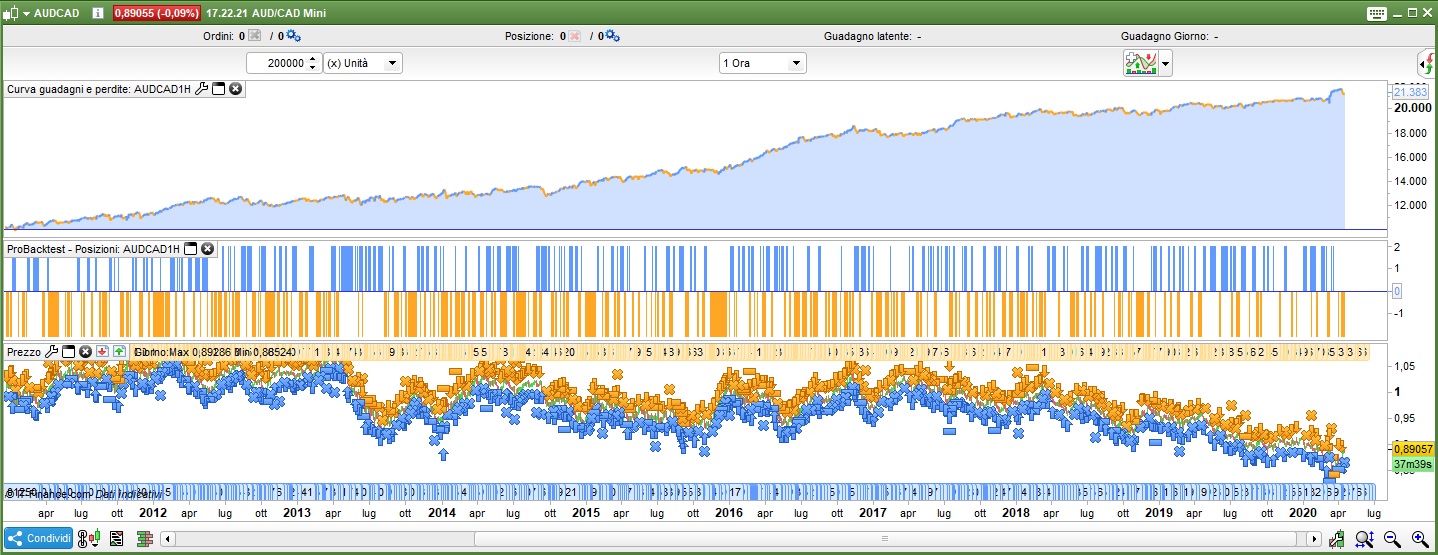Close the Curva guadagni e perdite panel
Screen dimensions: 1438x555
pyautogui.click(x=235, y=89)
